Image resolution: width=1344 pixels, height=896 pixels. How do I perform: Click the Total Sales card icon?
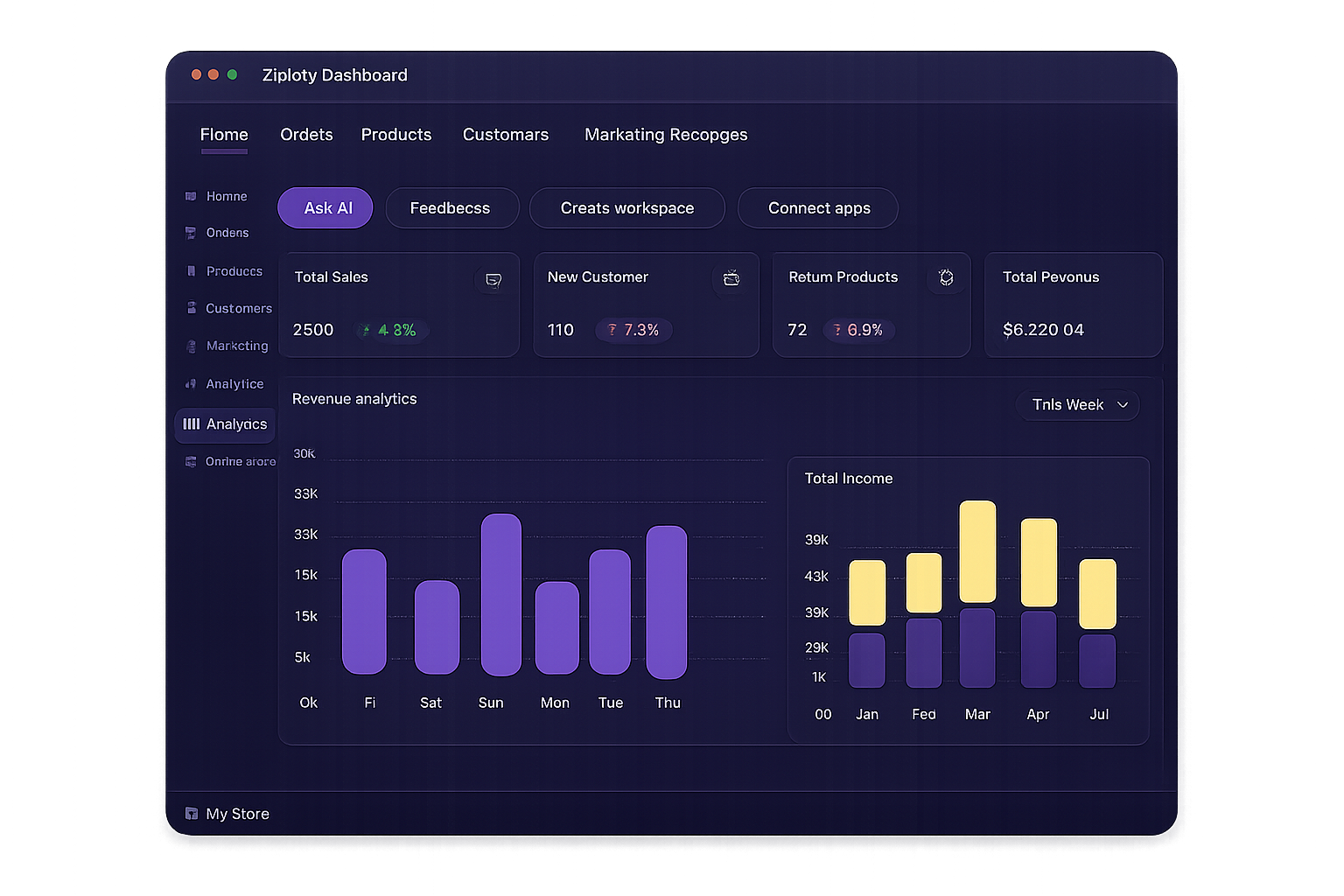tap(492, 278)
